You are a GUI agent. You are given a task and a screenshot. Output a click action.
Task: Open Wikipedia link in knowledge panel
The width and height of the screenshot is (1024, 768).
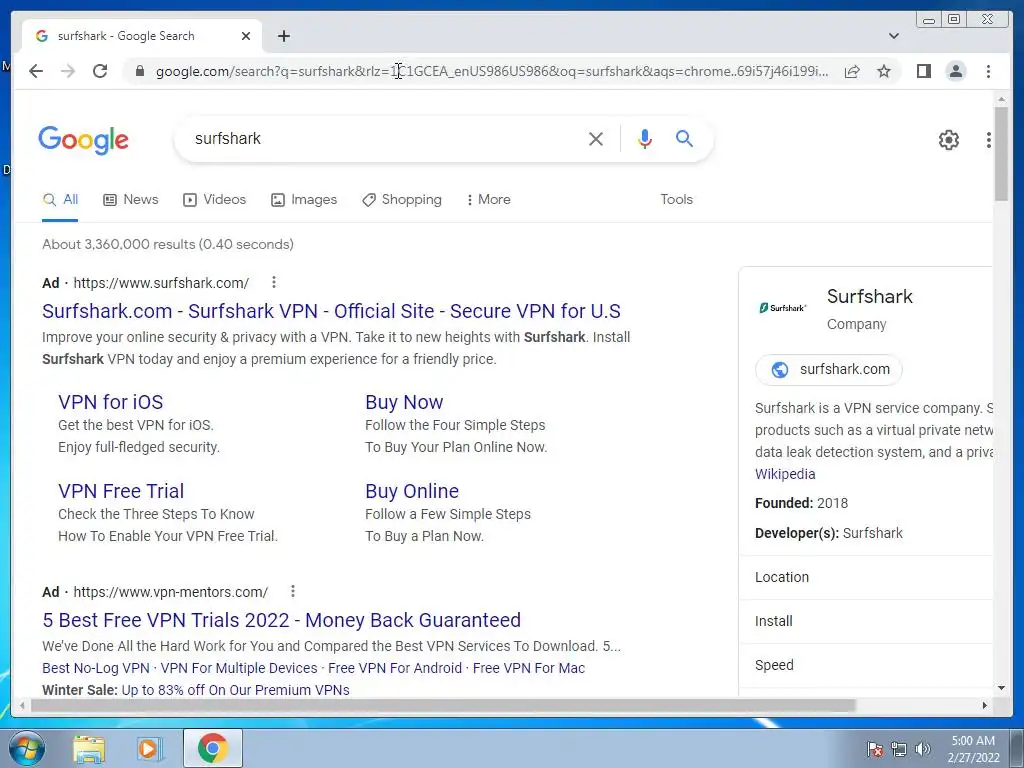pyautogui.click(x=785, y=474)
